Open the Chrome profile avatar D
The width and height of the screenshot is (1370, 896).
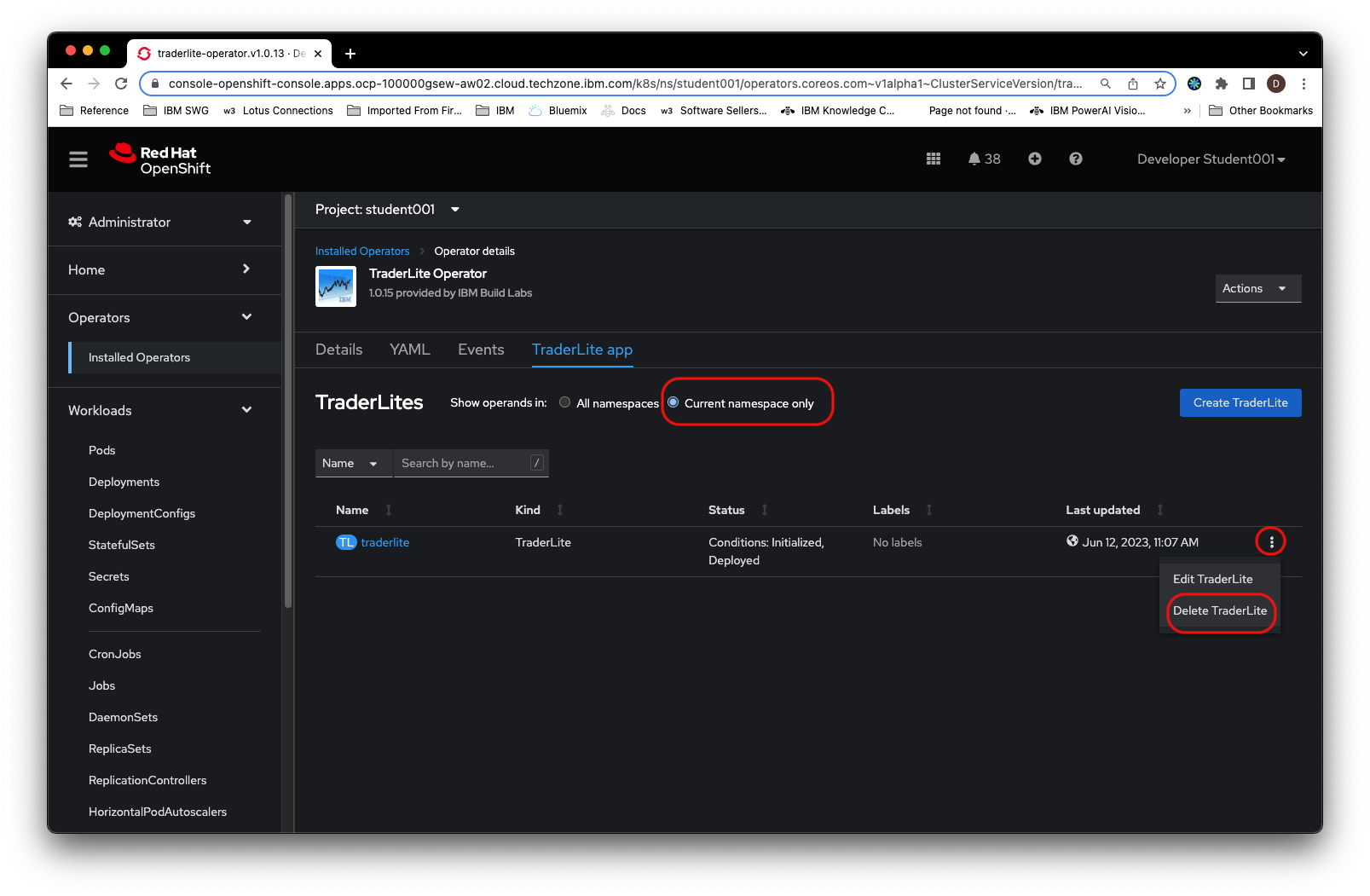pyautogui.click(x=1276, y=84)
